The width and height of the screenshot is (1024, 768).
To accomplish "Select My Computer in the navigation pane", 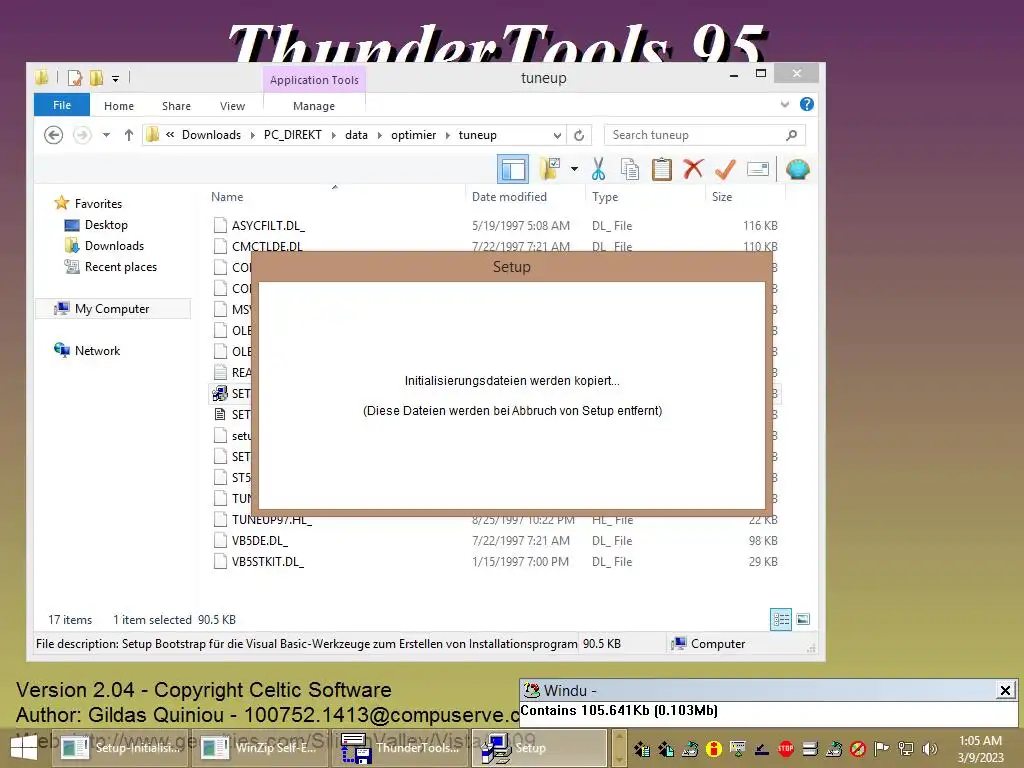I will pyautogui.click(x=112, y=308).
